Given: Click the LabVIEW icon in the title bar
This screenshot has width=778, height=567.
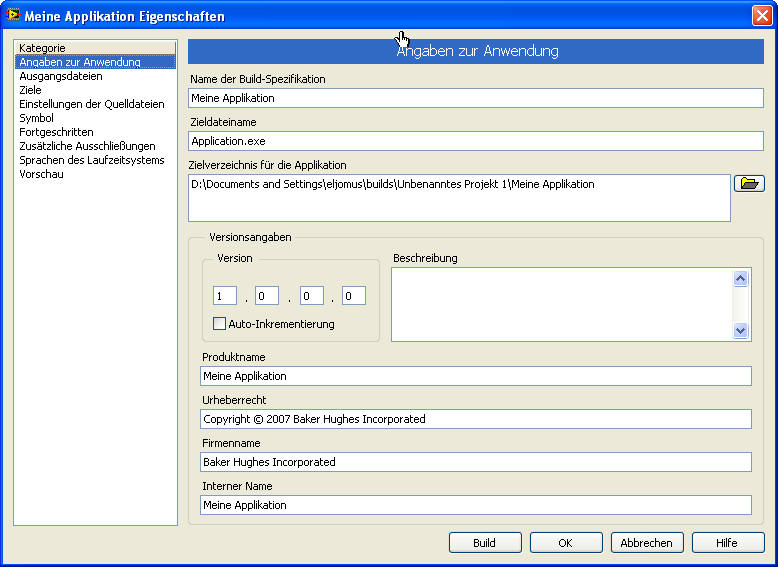Looking at the screenshot, I should (13, 15).
